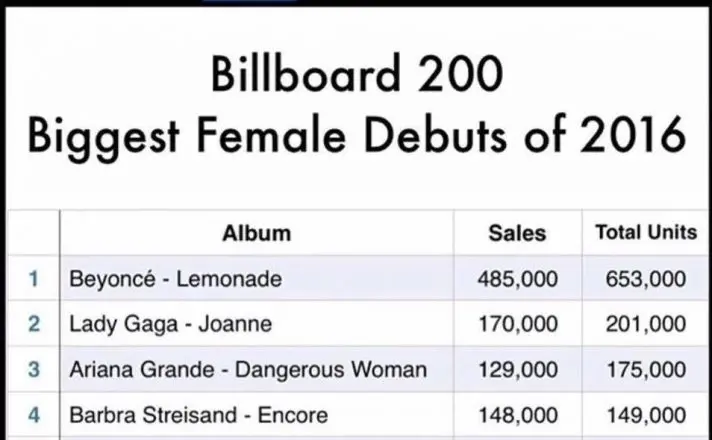Click Joanne's sales value 170,000
This screenshot has width=712, height=440.
point(518,324)
